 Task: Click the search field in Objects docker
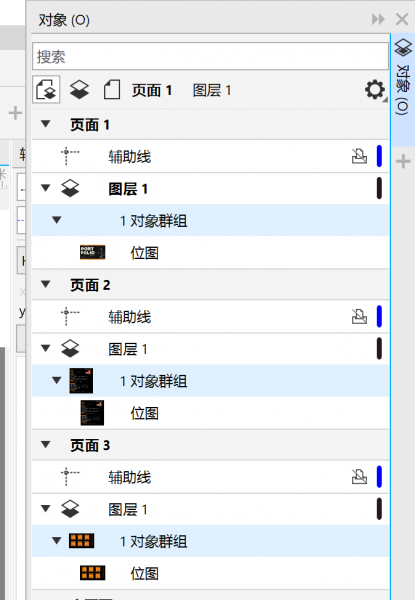[x=210, y=56]
